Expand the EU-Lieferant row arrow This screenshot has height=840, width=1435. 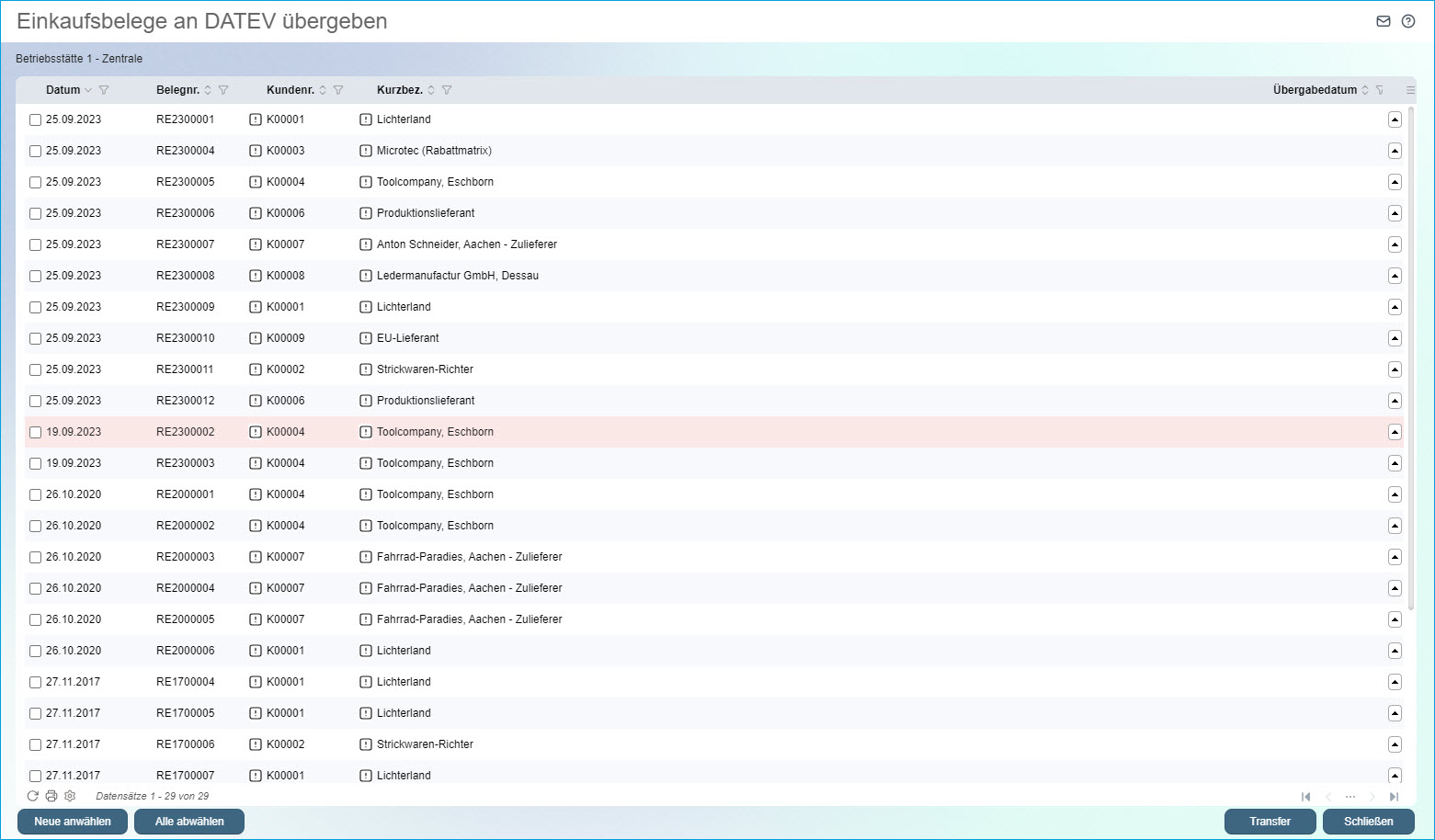pos(1395,338)
